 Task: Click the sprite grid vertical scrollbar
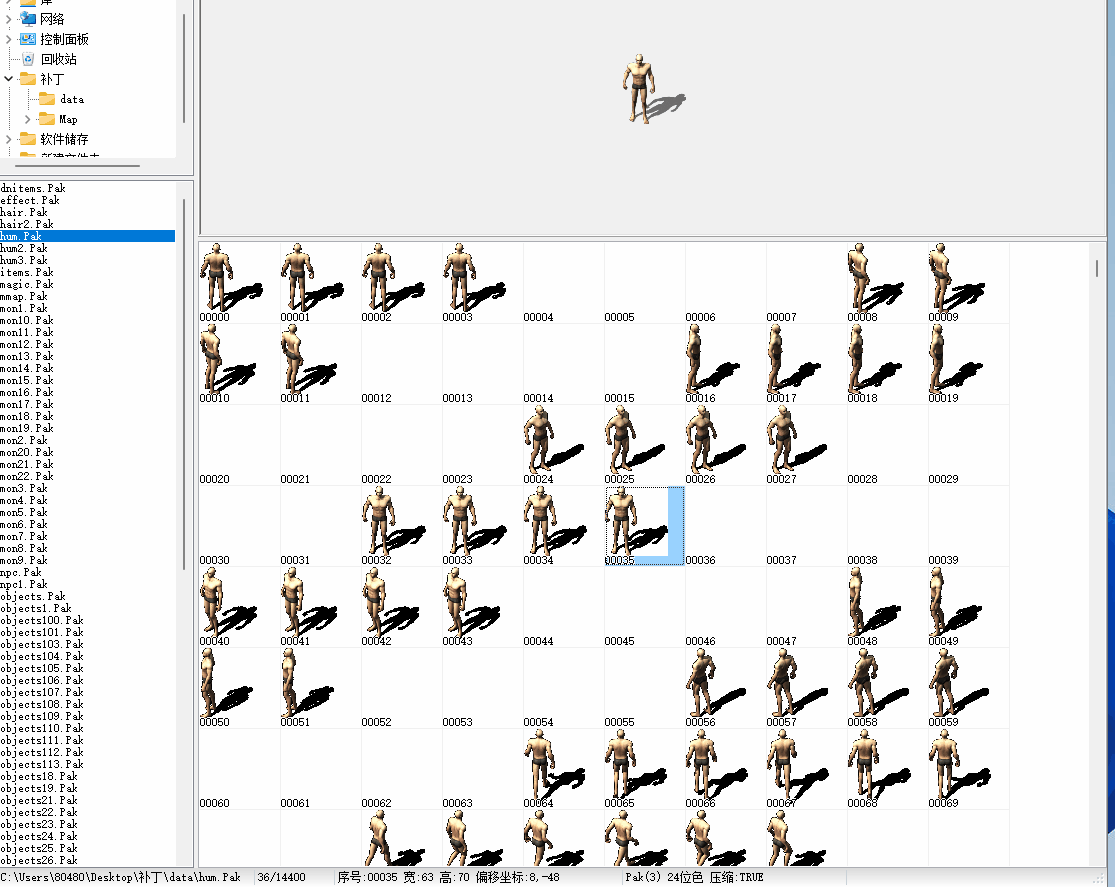[1097, 268]
